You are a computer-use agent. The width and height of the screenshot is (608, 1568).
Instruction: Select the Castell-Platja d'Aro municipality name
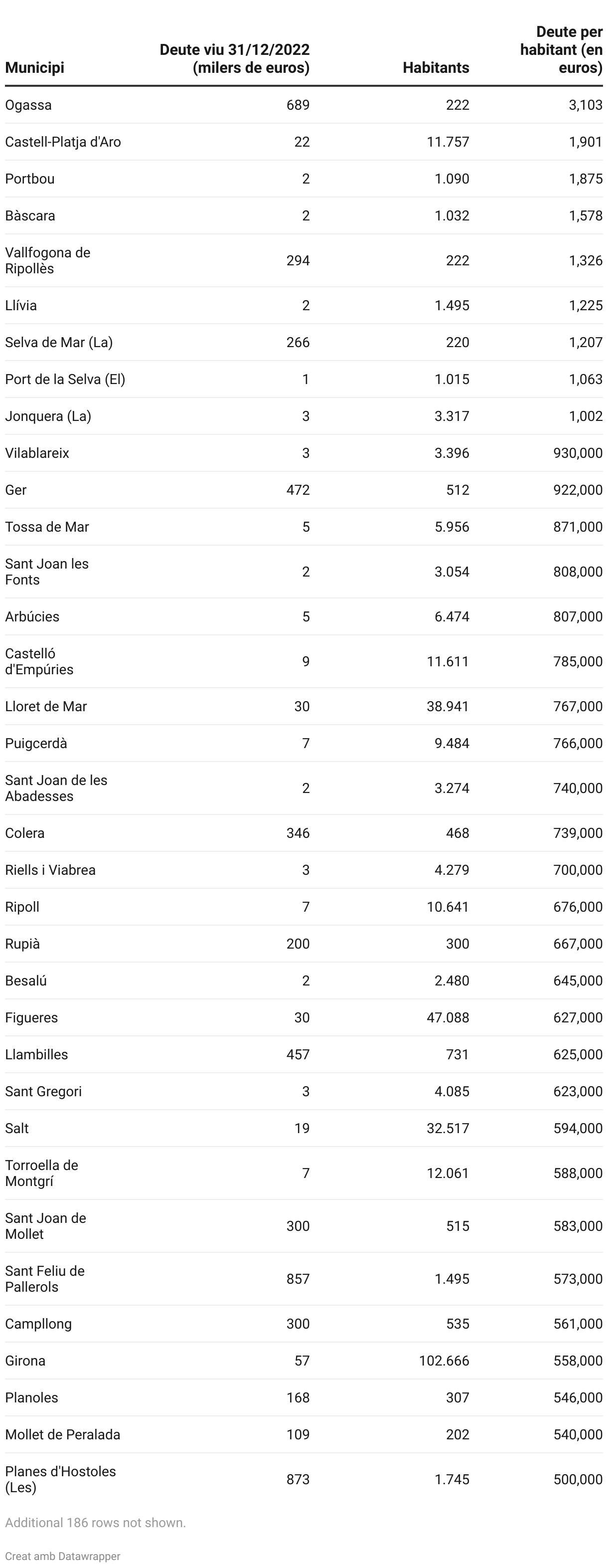[x=63, y=142]
